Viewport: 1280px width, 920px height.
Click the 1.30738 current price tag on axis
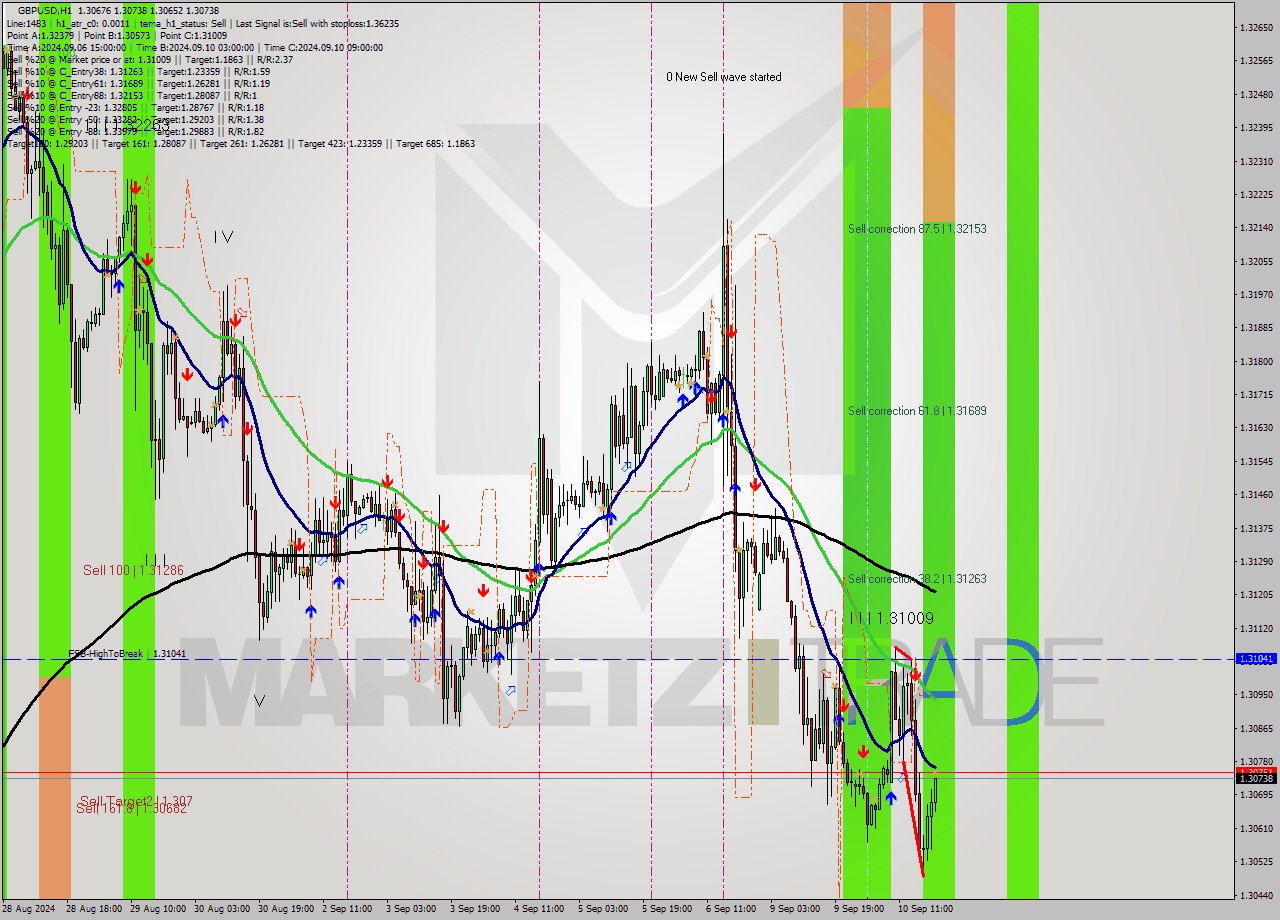click(x=1255, y=778)
